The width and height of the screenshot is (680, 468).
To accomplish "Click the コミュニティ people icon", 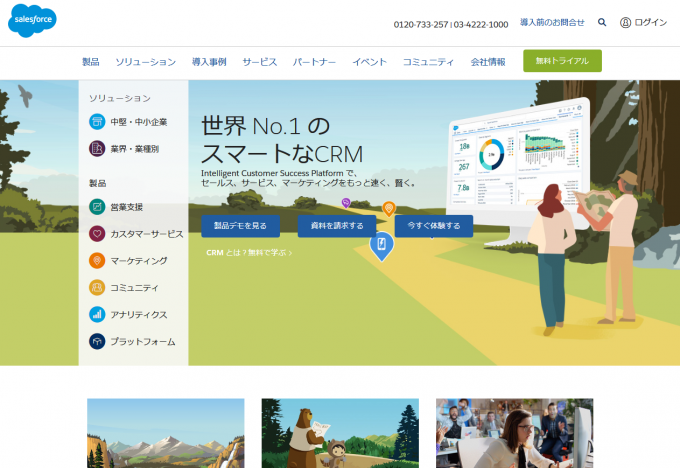I will (x=97, y=288).
